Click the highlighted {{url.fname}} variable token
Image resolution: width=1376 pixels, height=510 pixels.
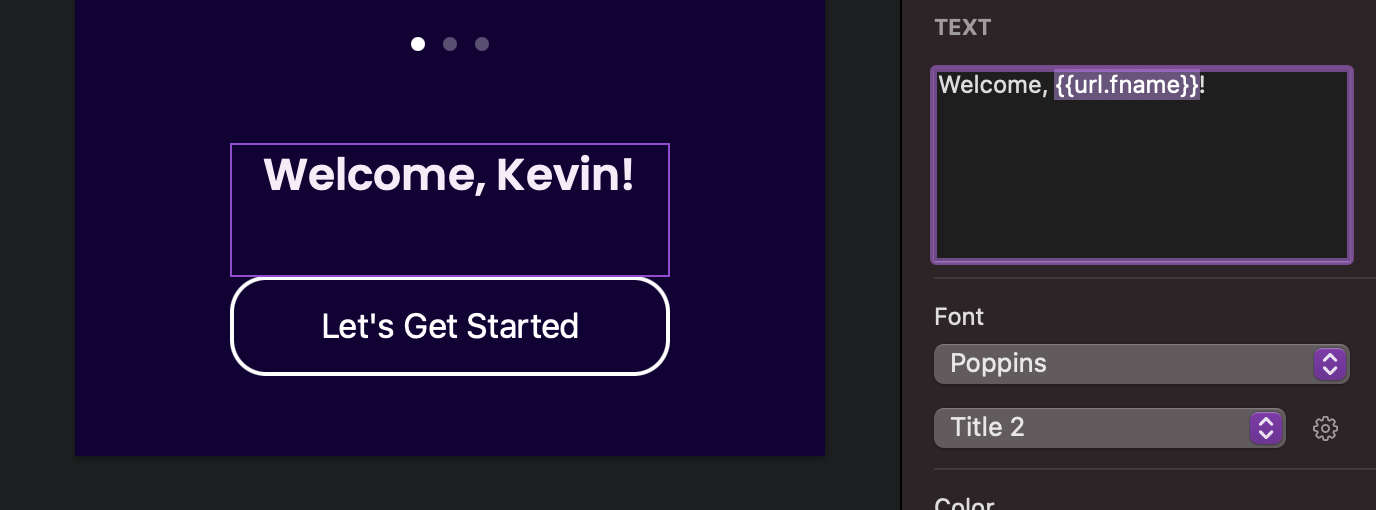point(1127,86)
